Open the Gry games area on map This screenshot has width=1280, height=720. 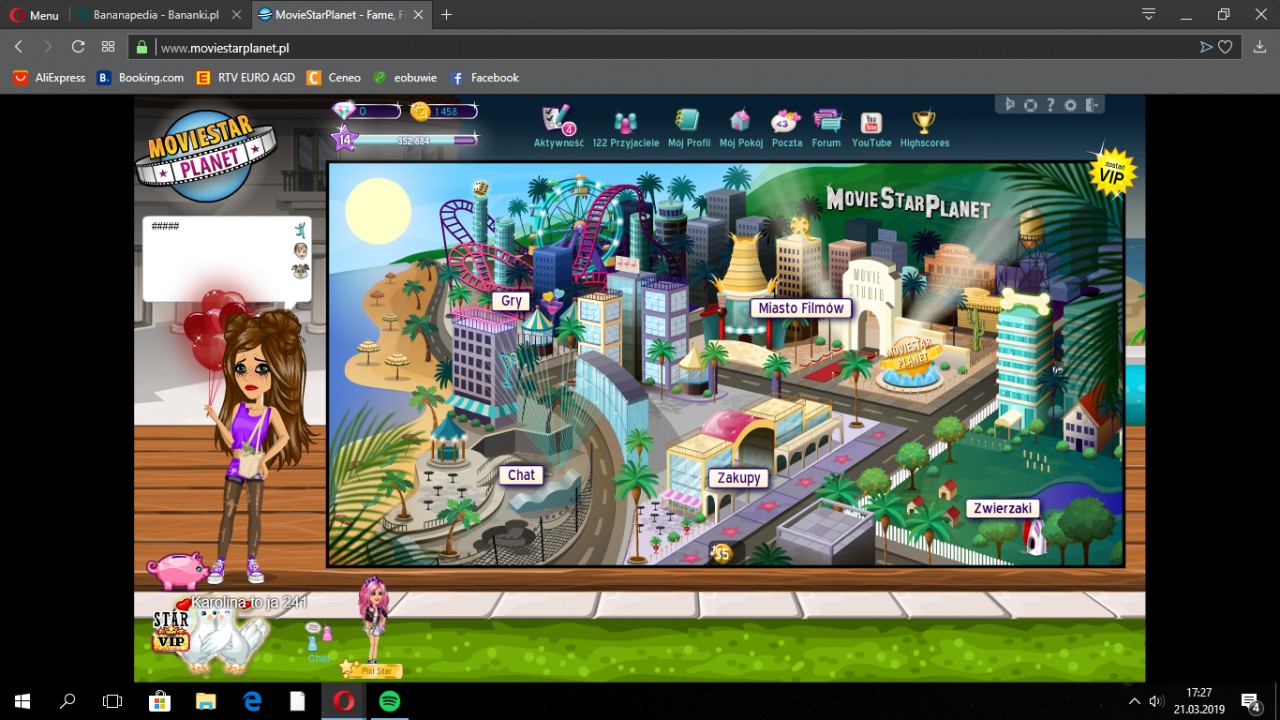[x=511, y=300]
